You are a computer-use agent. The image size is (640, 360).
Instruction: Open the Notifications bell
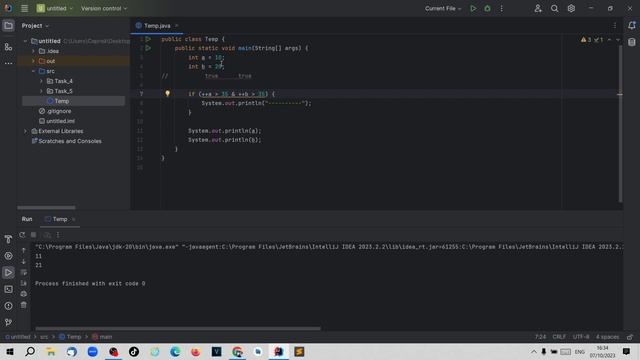point(632,25)
